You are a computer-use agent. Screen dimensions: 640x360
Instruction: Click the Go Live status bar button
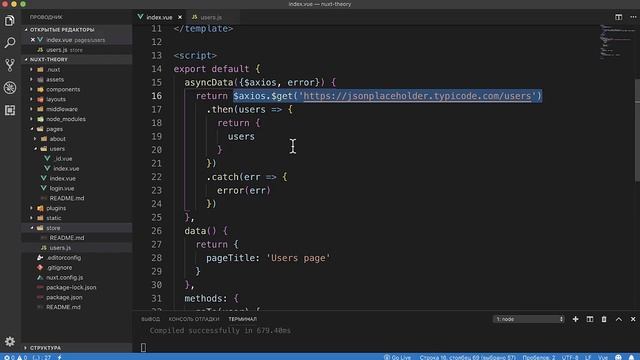coord(397,357)
